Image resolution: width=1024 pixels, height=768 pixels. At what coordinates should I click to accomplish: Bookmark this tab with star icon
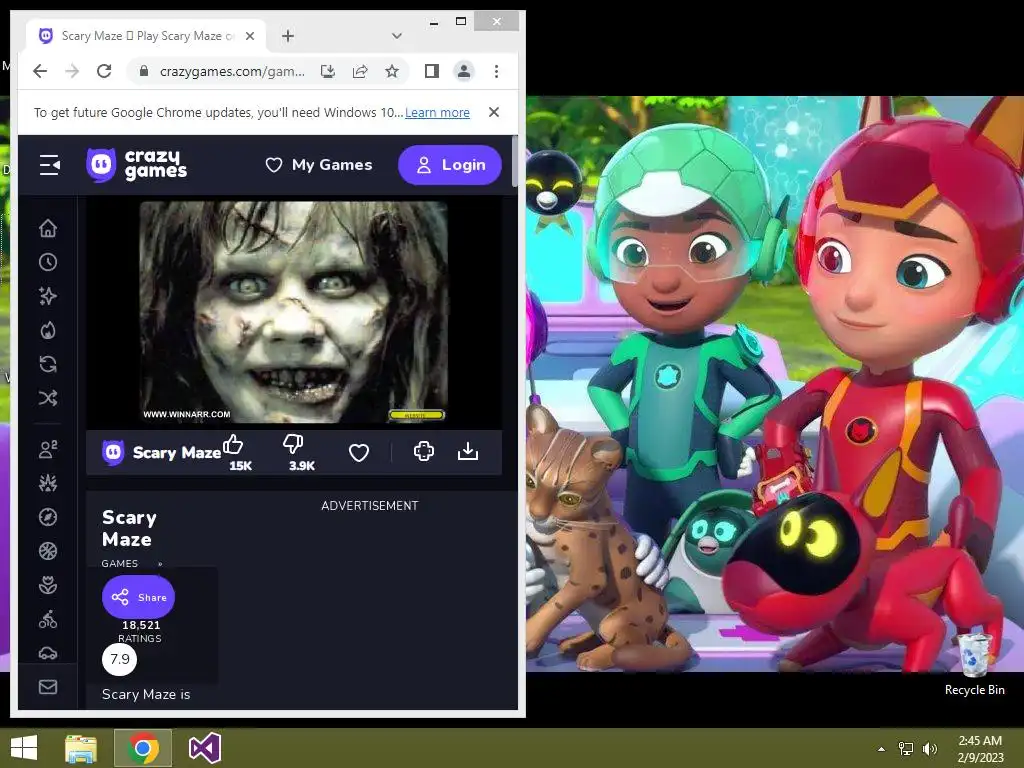pos(392,71)
